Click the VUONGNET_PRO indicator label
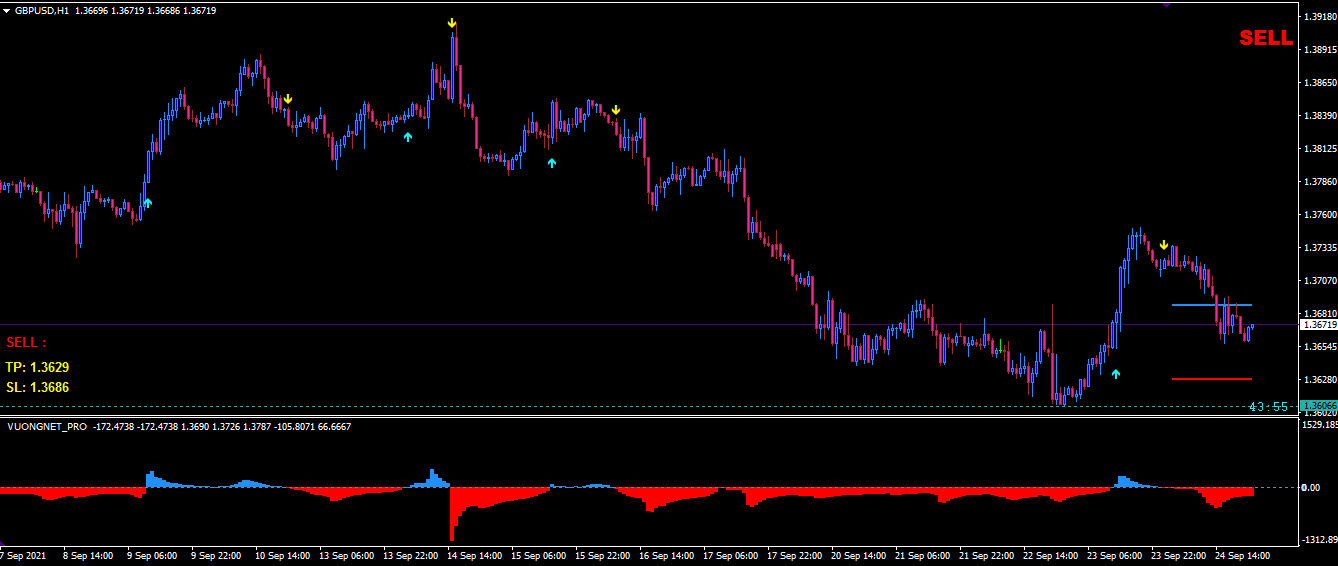 point(48,426)
